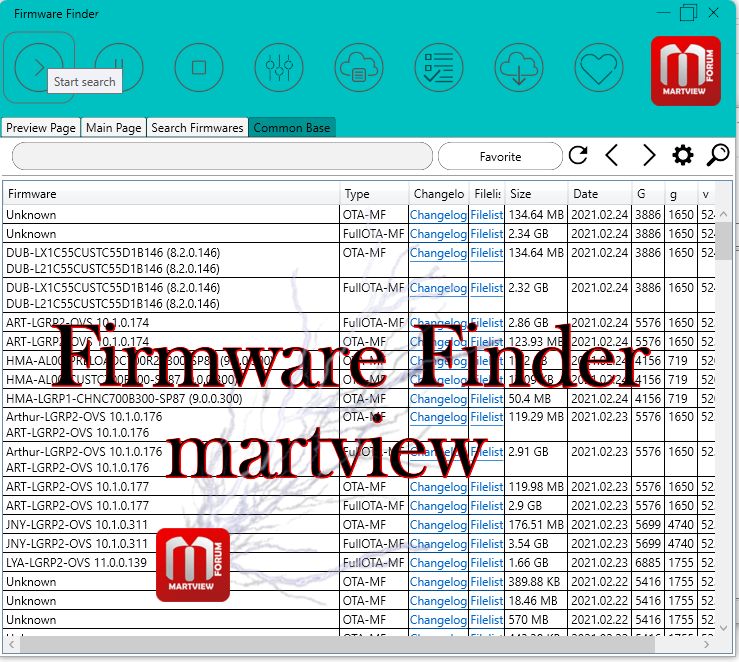Image resolution: width=739 pixels, height=662 pixels.
Task: Open Filelist for JNY-LGRP2-OVS 10.1.0.311 OTA-MF
Action: tap(487, 524)
